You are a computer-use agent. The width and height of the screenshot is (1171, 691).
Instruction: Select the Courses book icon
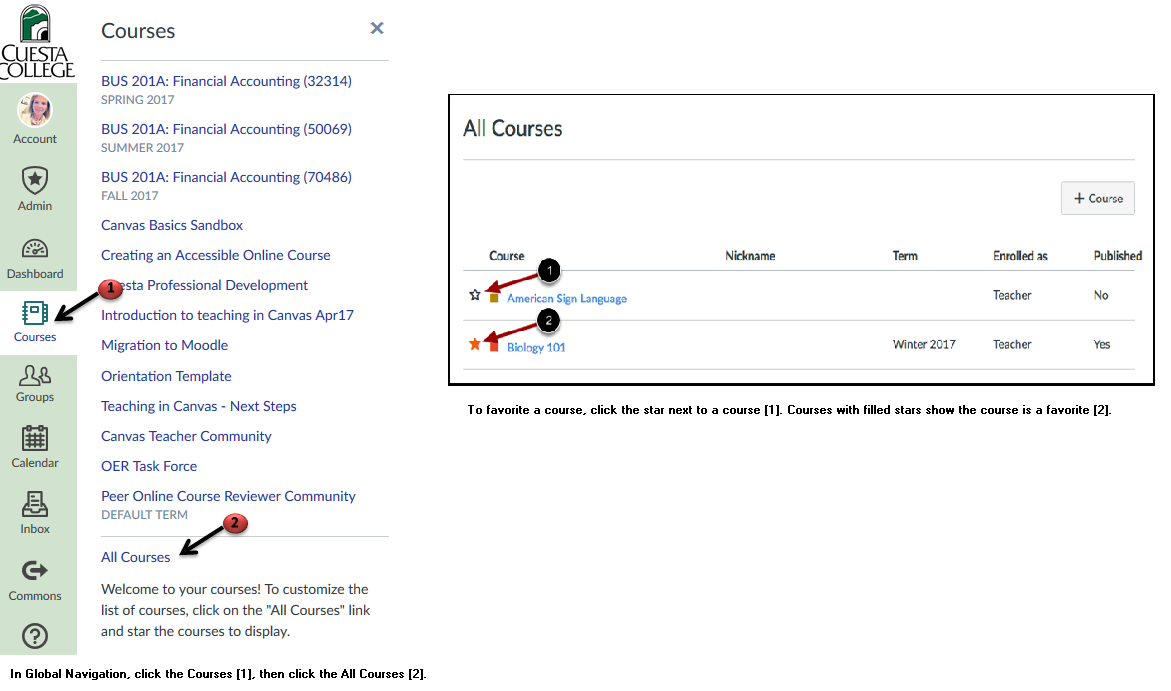click(x=35, y=313)
